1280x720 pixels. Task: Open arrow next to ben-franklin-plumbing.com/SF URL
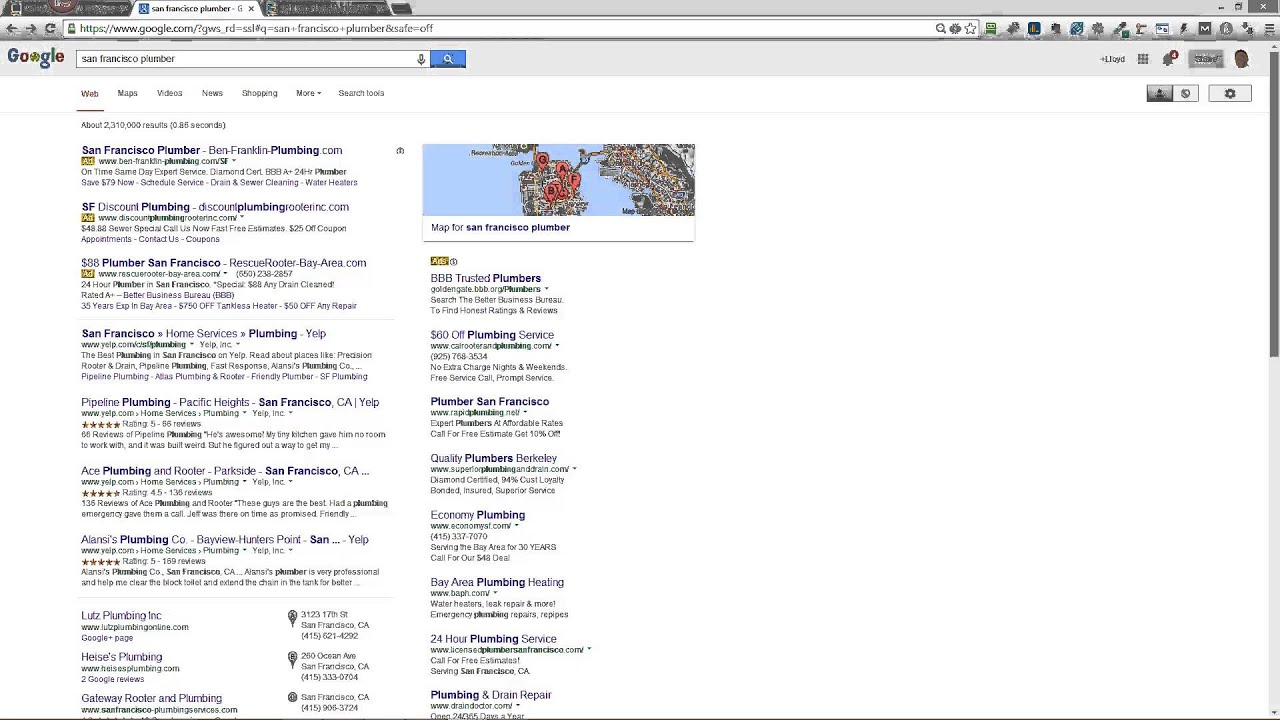pos(234,161)
